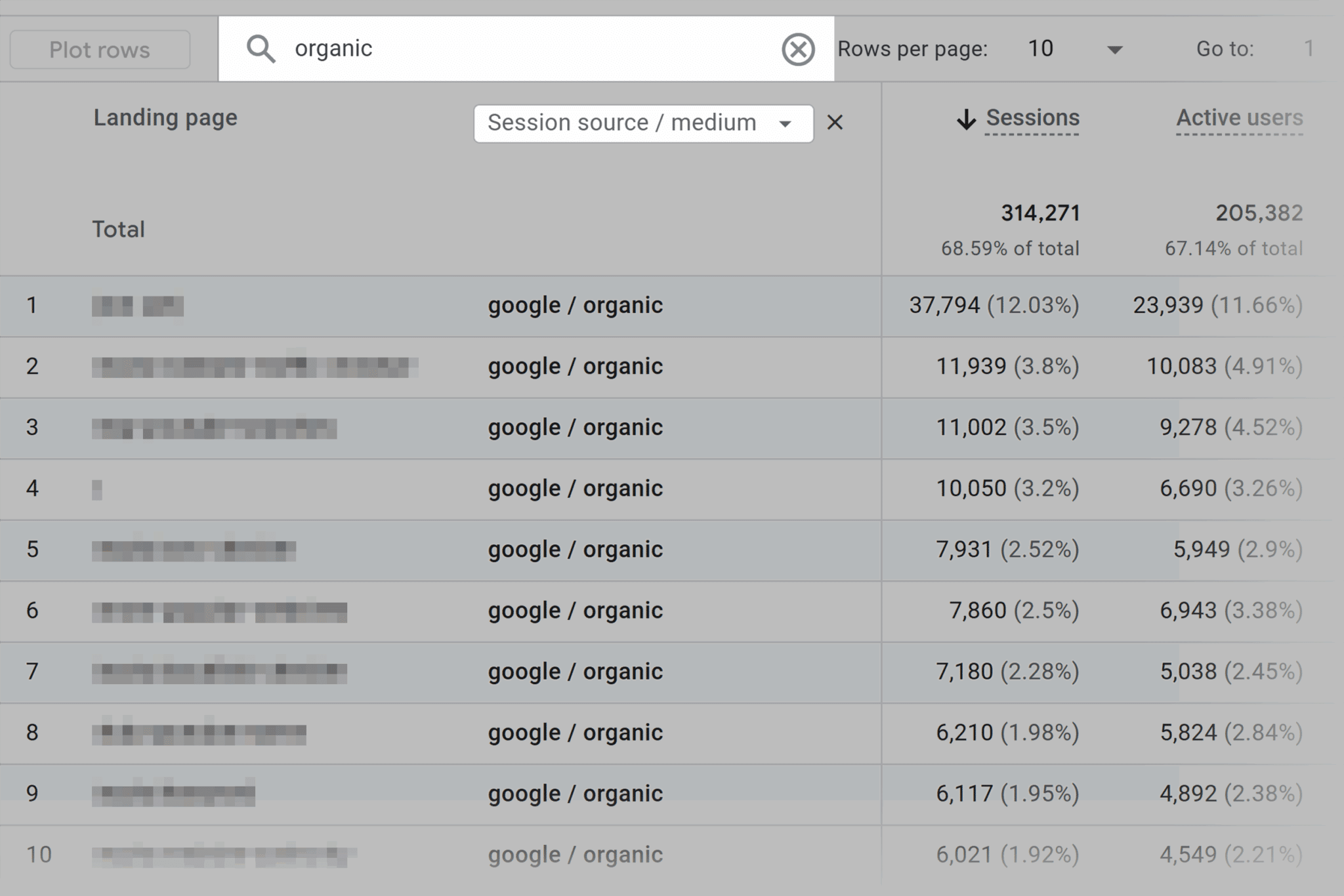Open Session source / medium dimension dropdown
1344x896 pixels.
(643, 123)
